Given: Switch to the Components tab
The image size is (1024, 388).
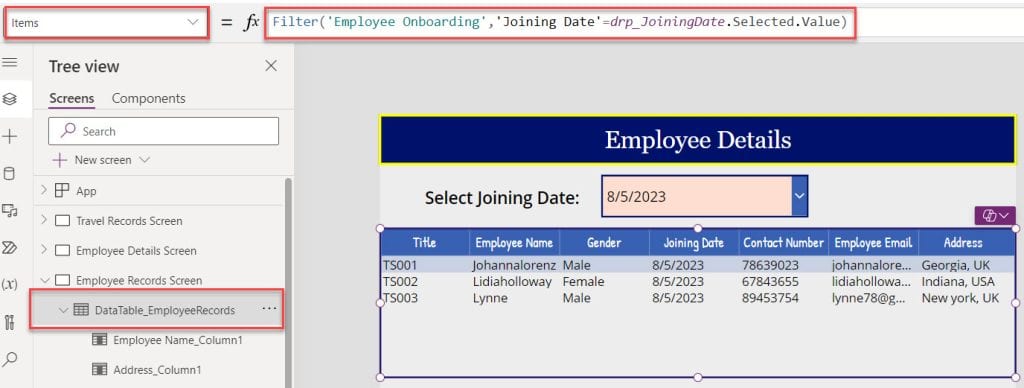Looking at the screenshot, I should coord(148,99).
